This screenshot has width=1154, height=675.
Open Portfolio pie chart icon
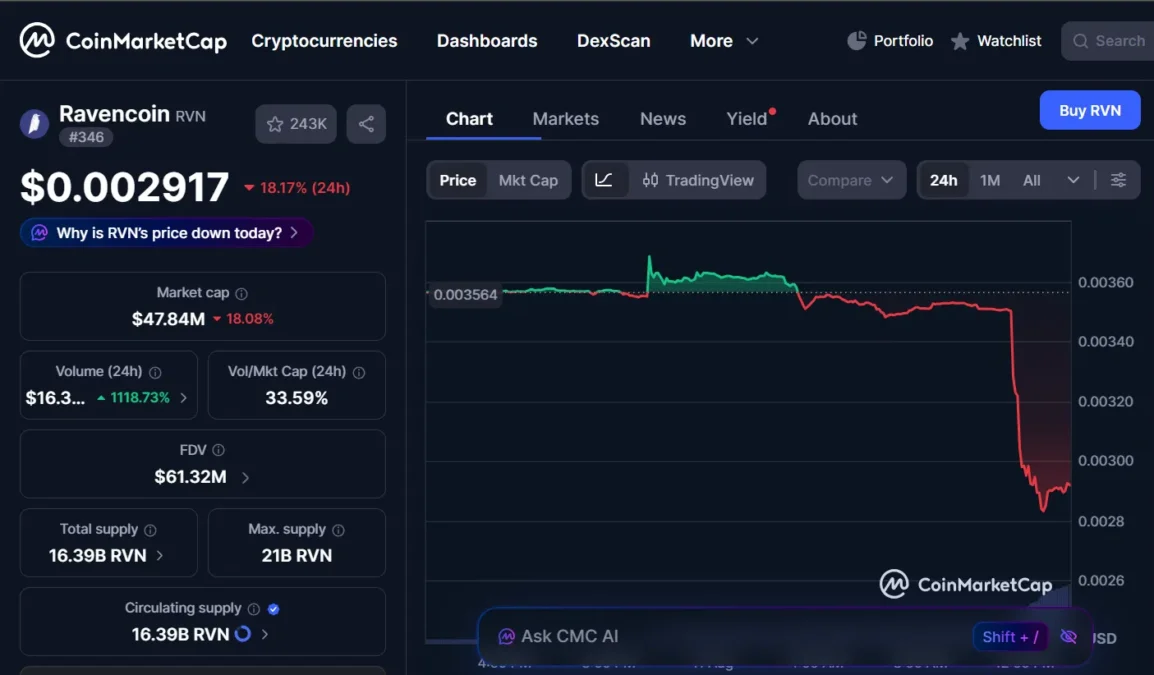[856, 40]
